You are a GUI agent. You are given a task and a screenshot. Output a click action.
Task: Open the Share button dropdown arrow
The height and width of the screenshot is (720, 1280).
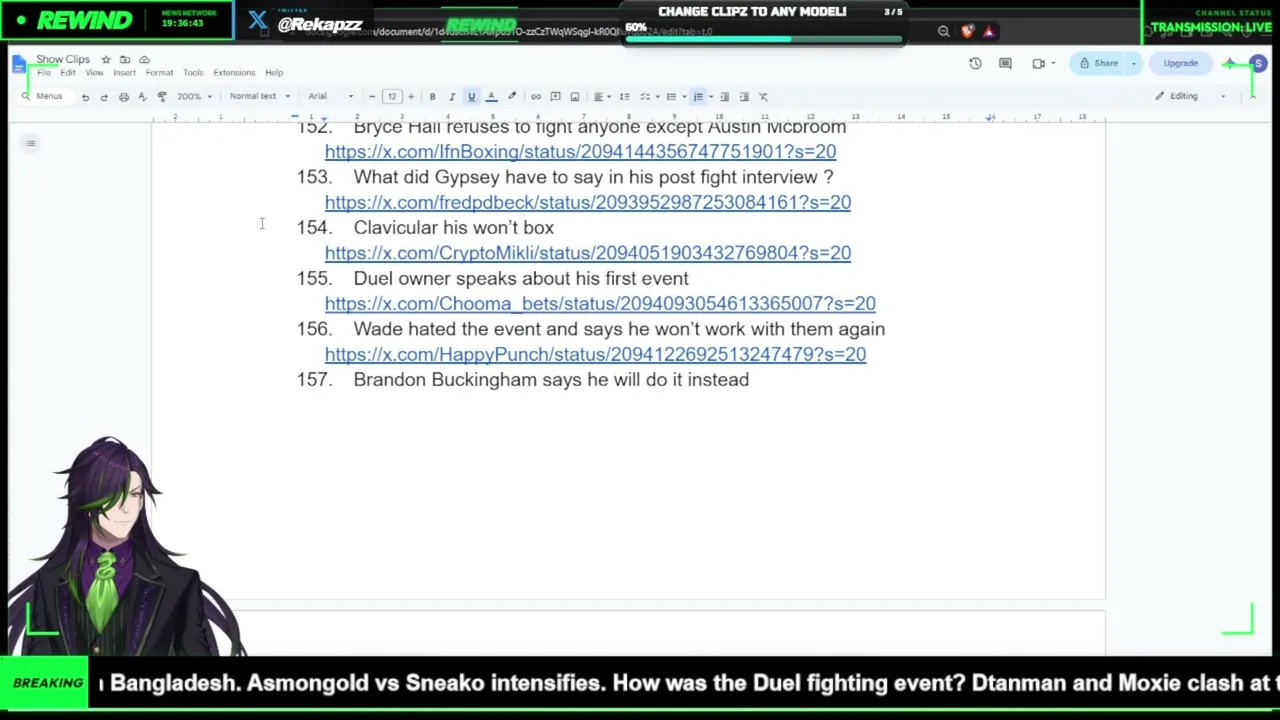[x=1133, y=64]
